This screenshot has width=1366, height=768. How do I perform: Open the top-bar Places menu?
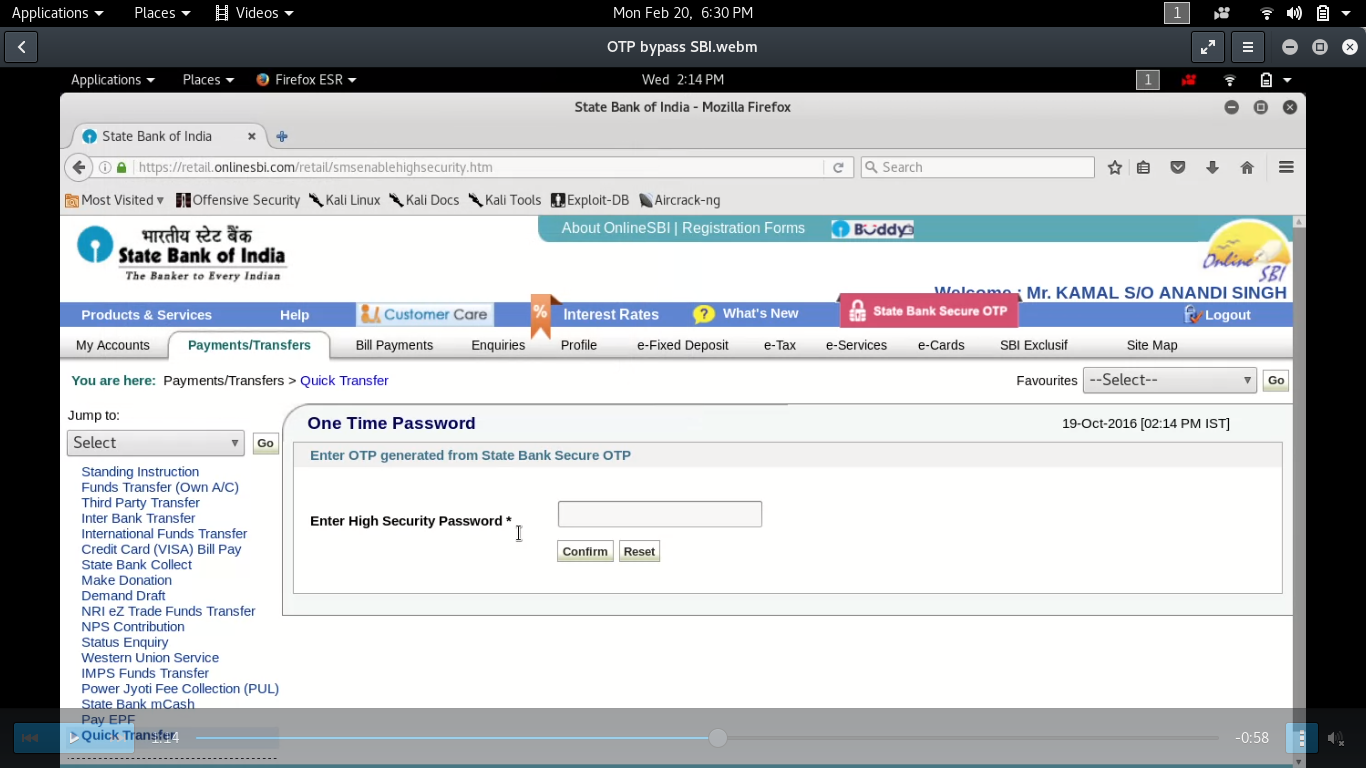(x=162, y=13)
